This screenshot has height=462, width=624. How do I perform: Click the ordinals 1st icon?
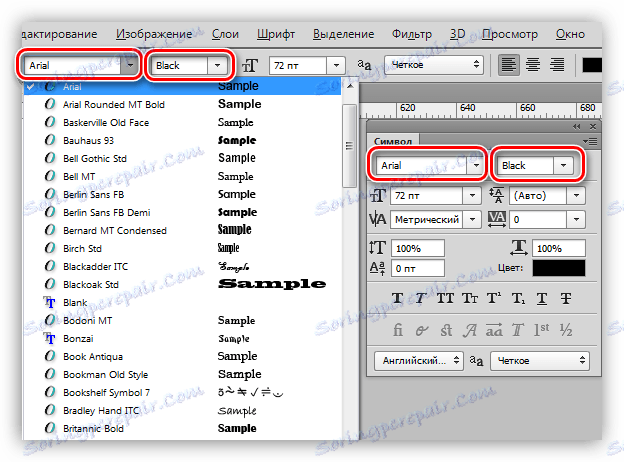(542, 329)
